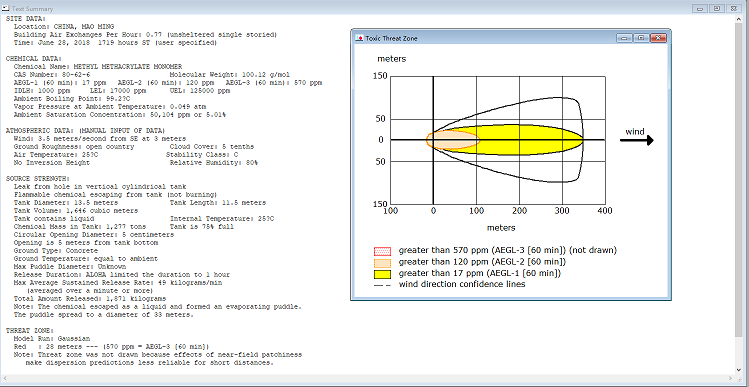Screen dimensions: 749x387
Task: Restore the Text Summary window size
Action: pos(717,9)
